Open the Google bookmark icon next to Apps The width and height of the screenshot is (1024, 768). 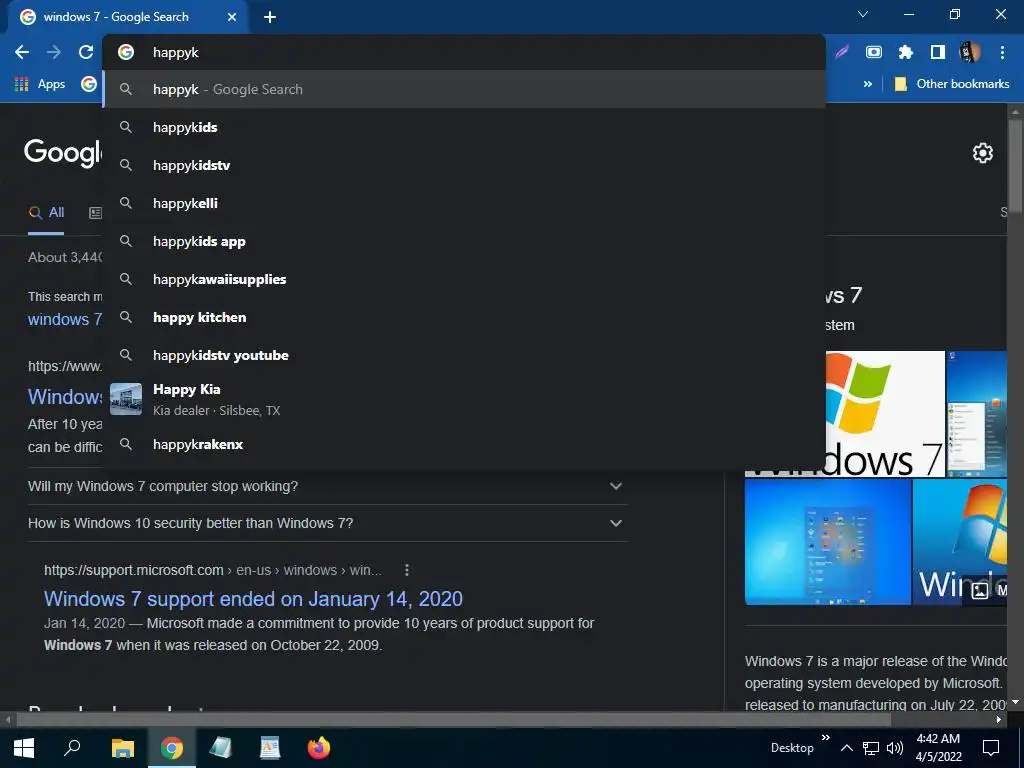pos(89,84)
